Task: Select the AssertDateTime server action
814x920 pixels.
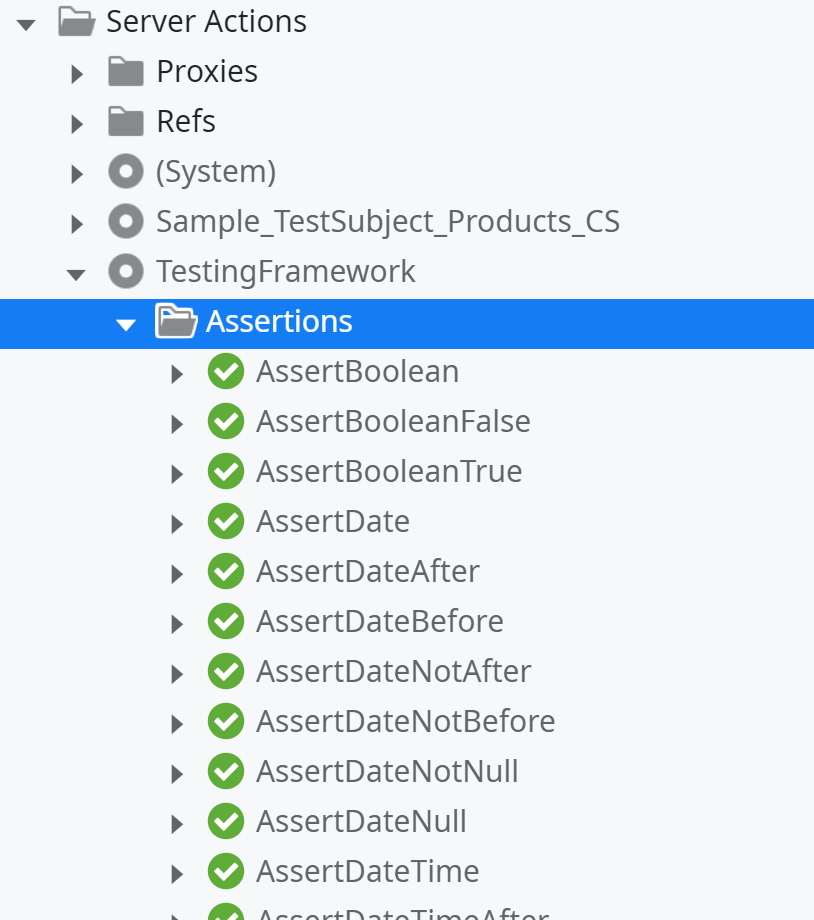Action: click(367, 872)
